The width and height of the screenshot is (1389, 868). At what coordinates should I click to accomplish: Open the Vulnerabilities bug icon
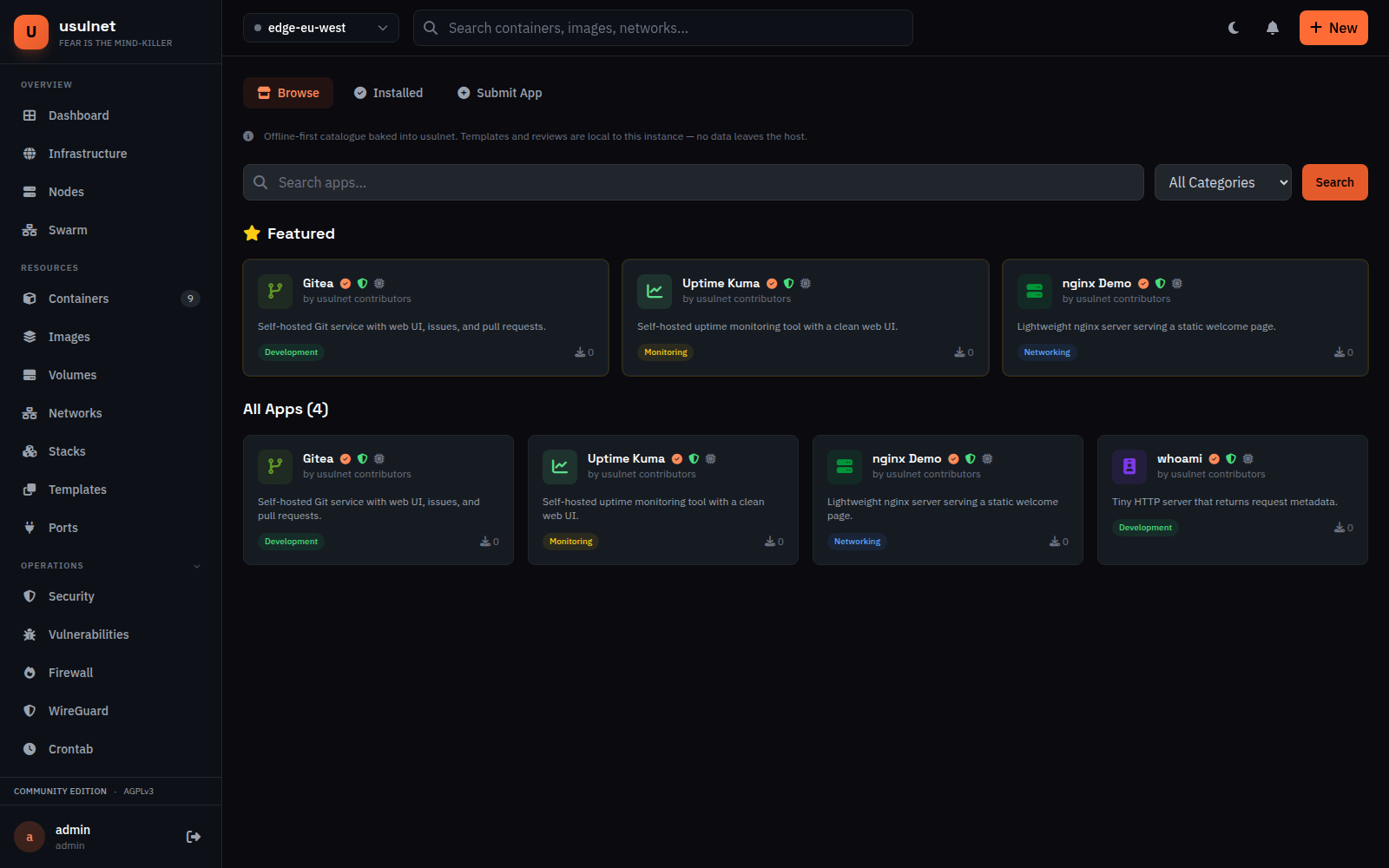pos(30,635)
